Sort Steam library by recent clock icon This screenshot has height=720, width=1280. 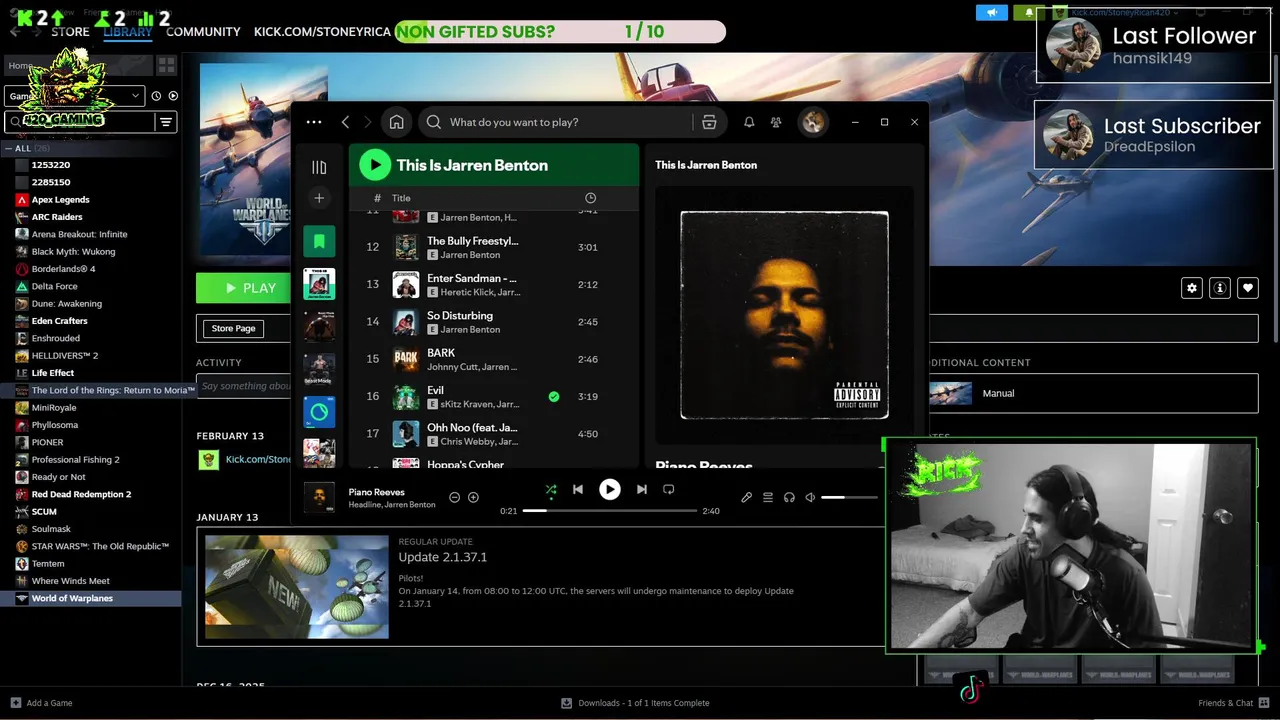(156, 96)
